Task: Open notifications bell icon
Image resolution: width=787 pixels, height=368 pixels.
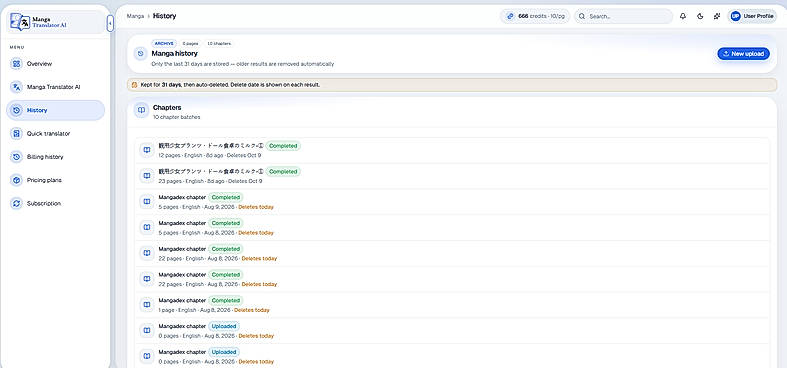Action: [x=683, y=16]
